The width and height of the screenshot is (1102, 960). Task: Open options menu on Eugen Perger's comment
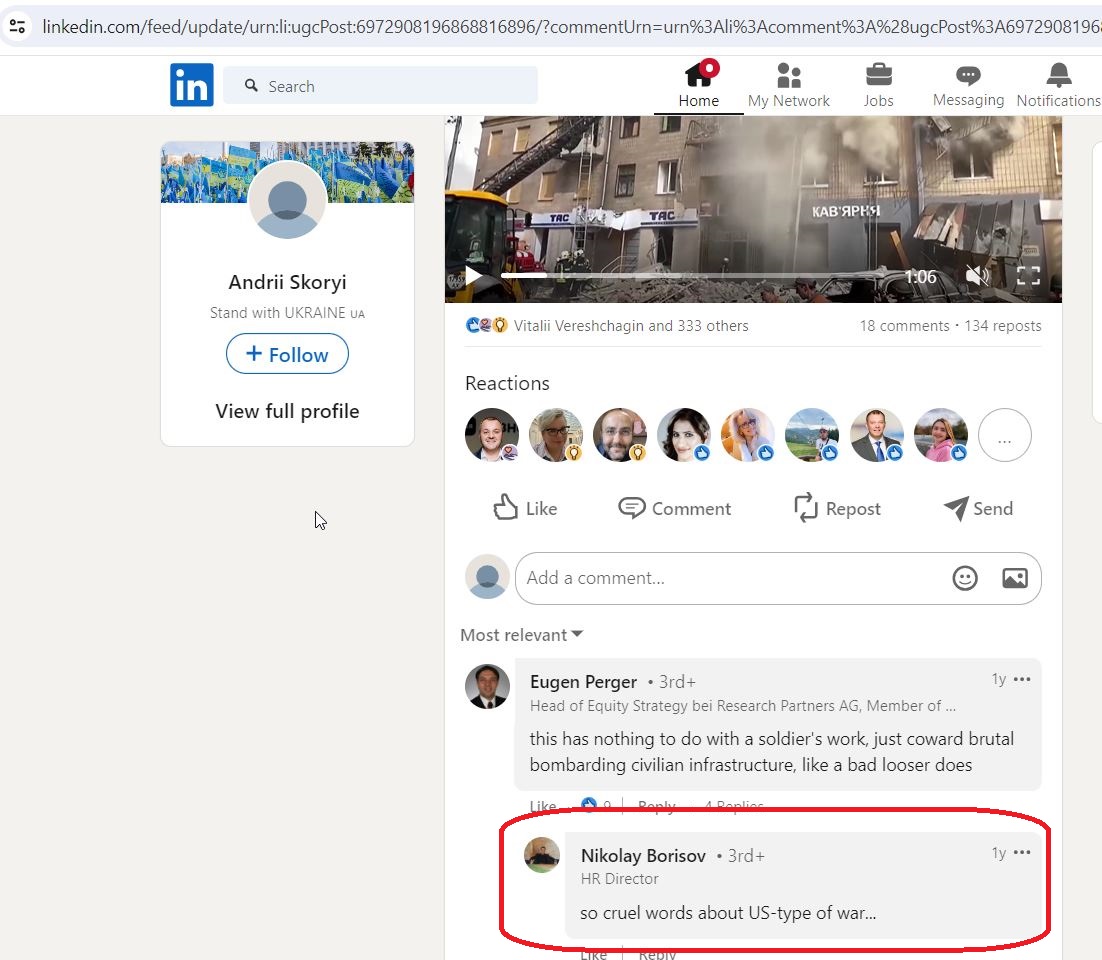point(1022,679)
